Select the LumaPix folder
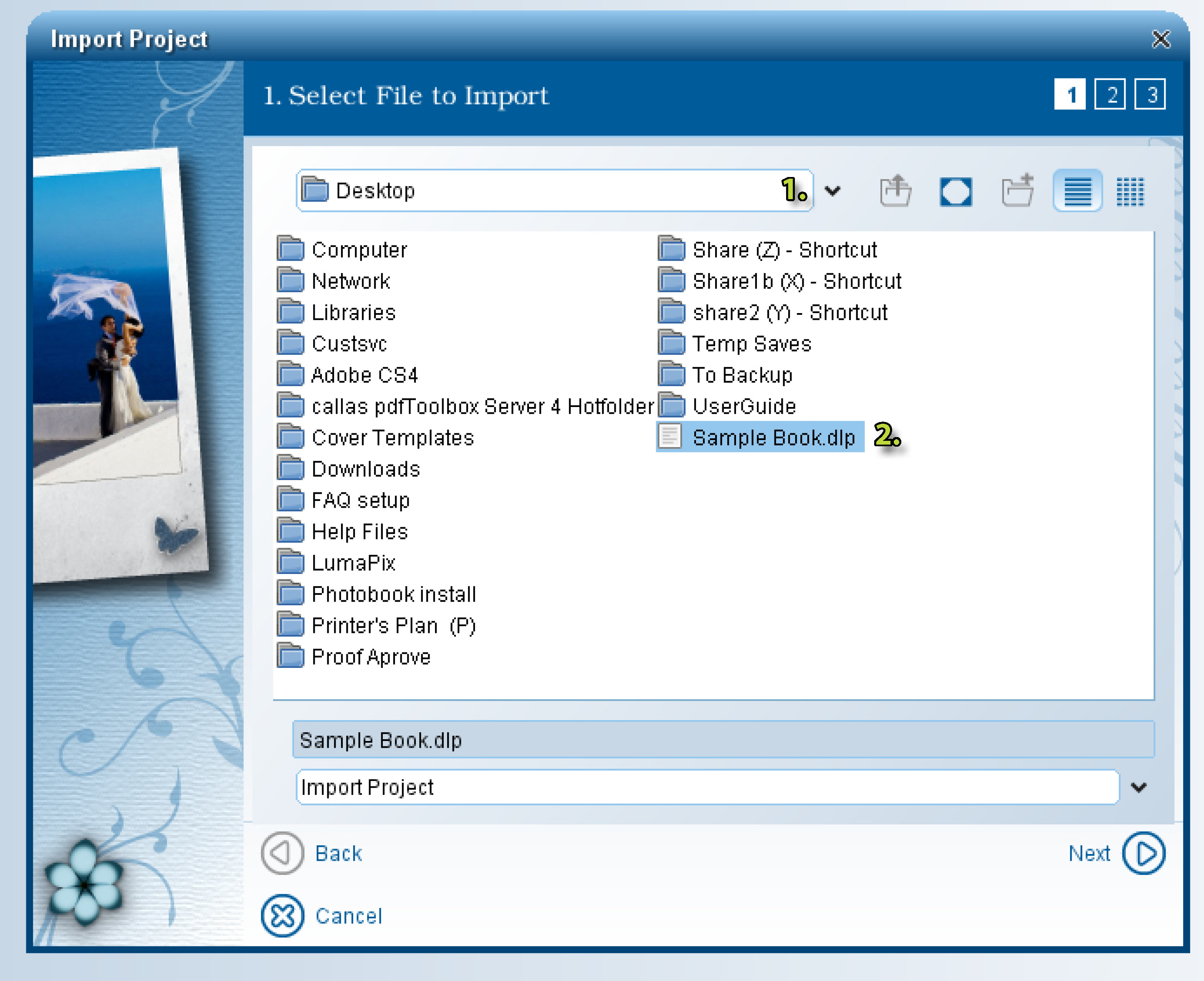Viewport: 1204px width, 981px height. (336, 562)
